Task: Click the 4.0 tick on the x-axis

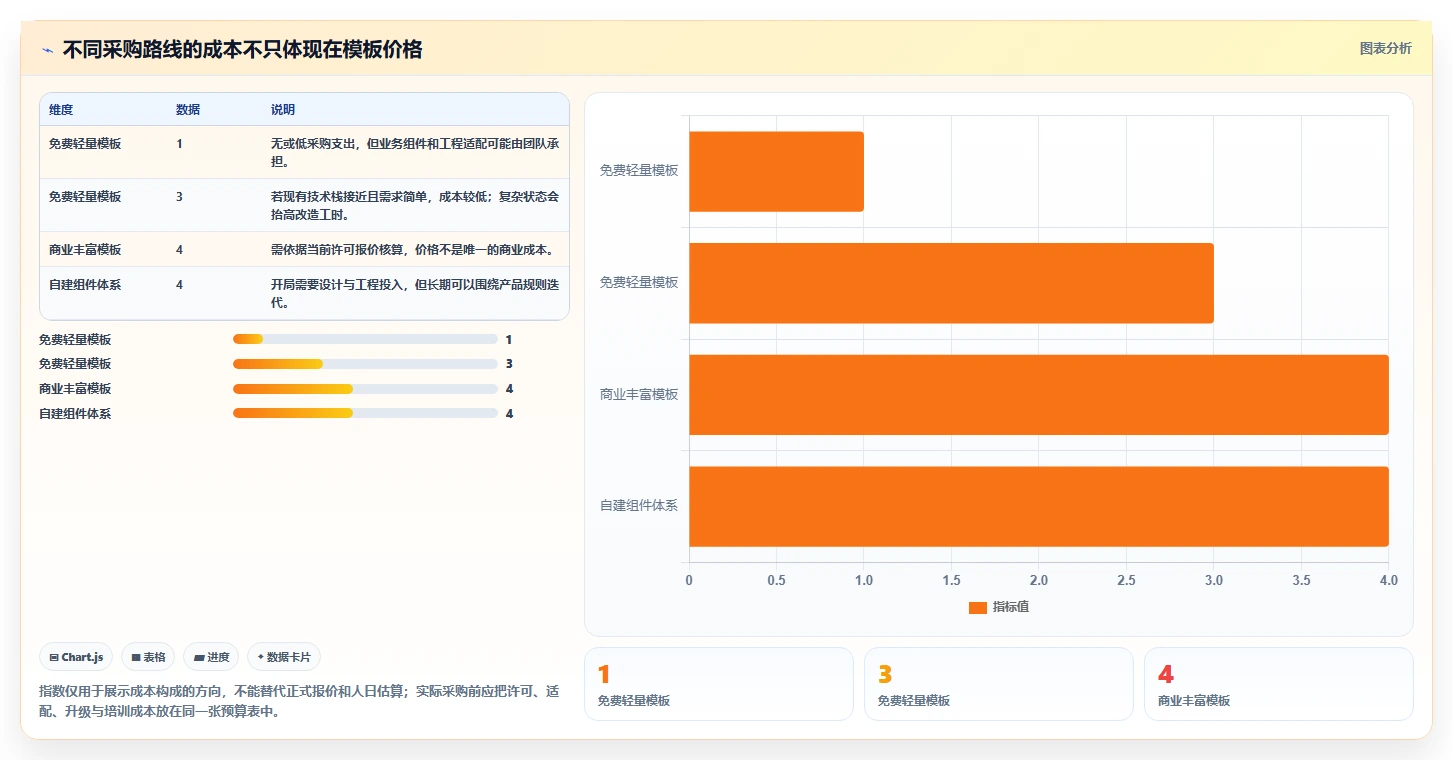Action: pos(1388,580)
